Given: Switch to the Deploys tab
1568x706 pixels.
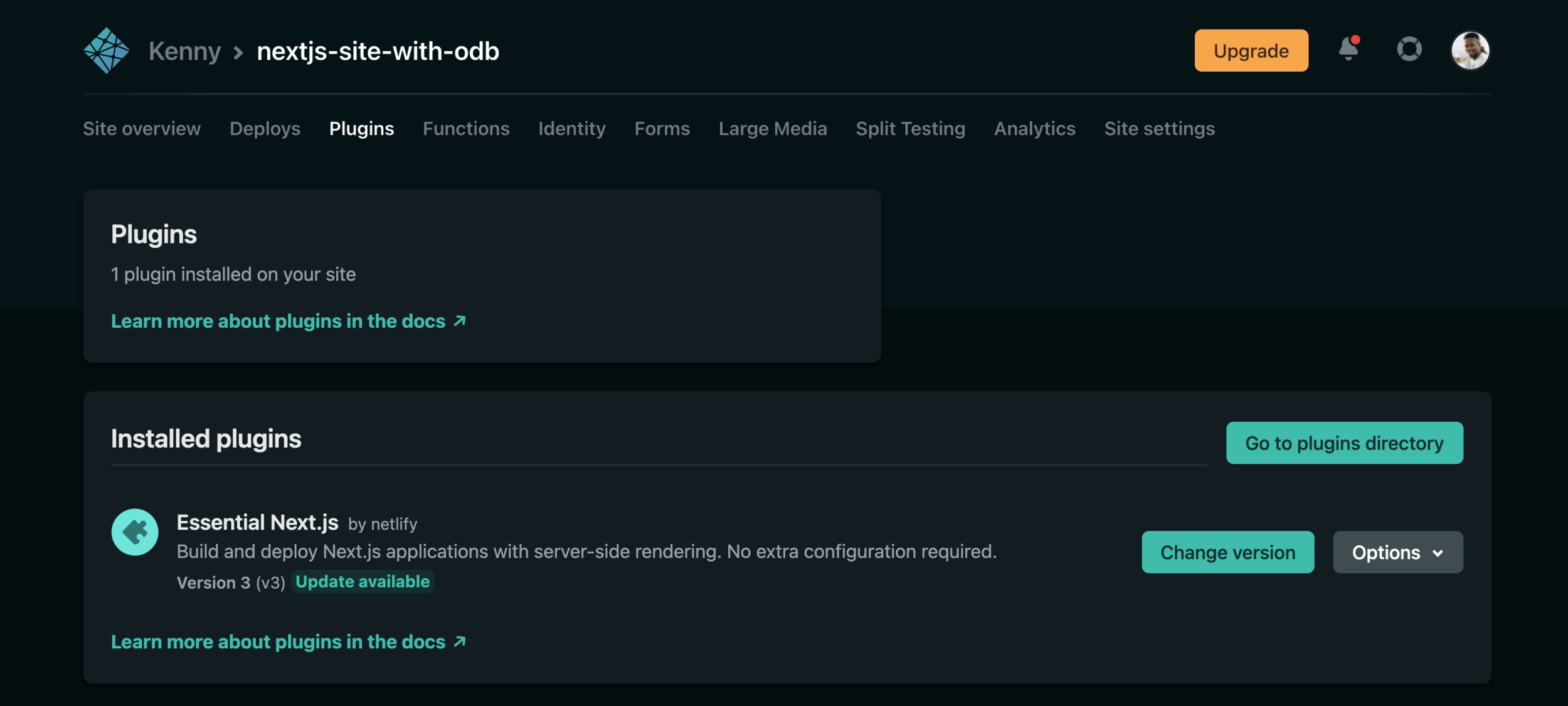Looking at the screenshot, I should click(265, 129).
